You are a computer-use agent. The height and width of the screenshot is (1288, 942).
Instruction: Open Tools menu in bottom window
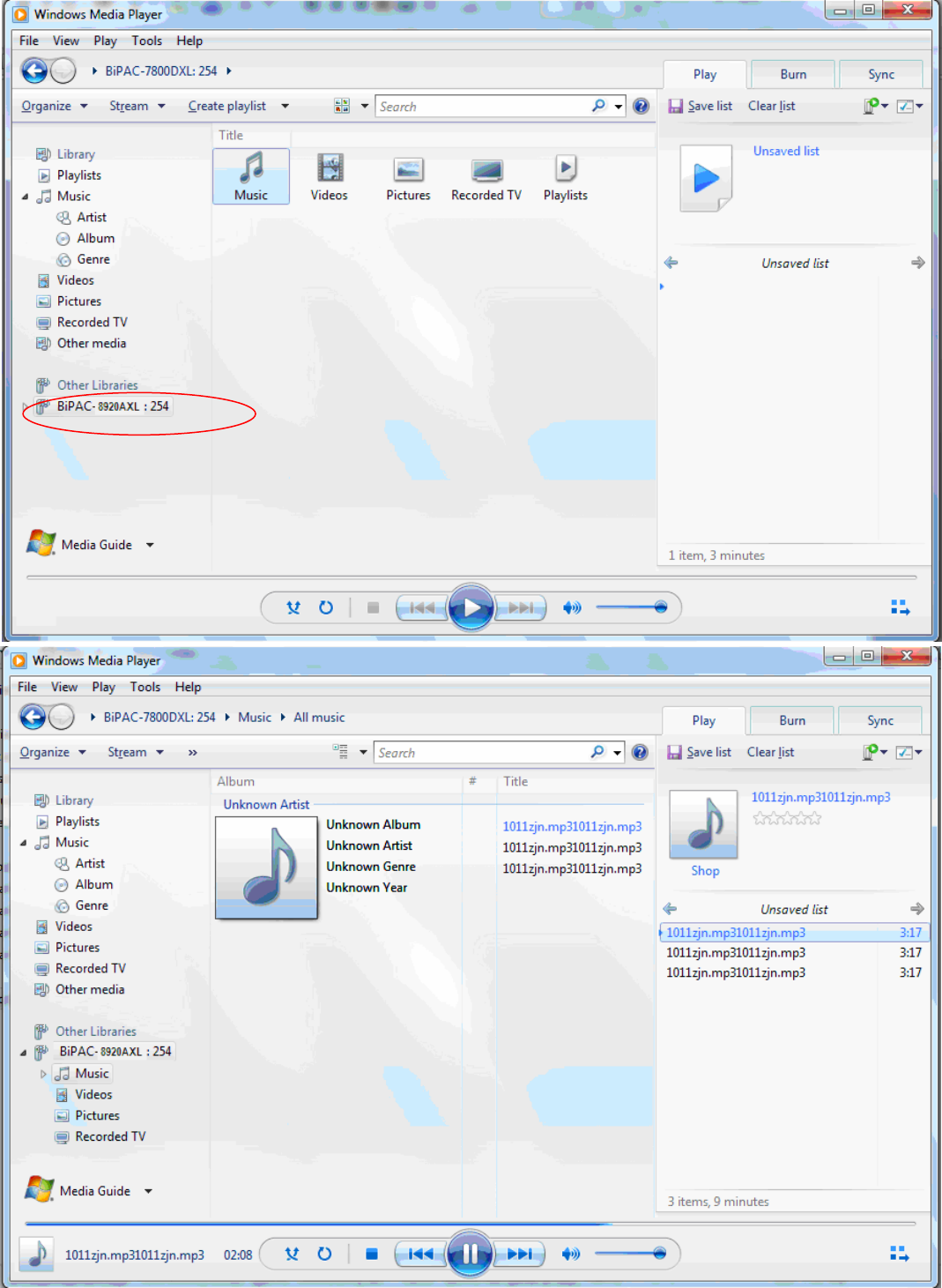coord(145,687)
